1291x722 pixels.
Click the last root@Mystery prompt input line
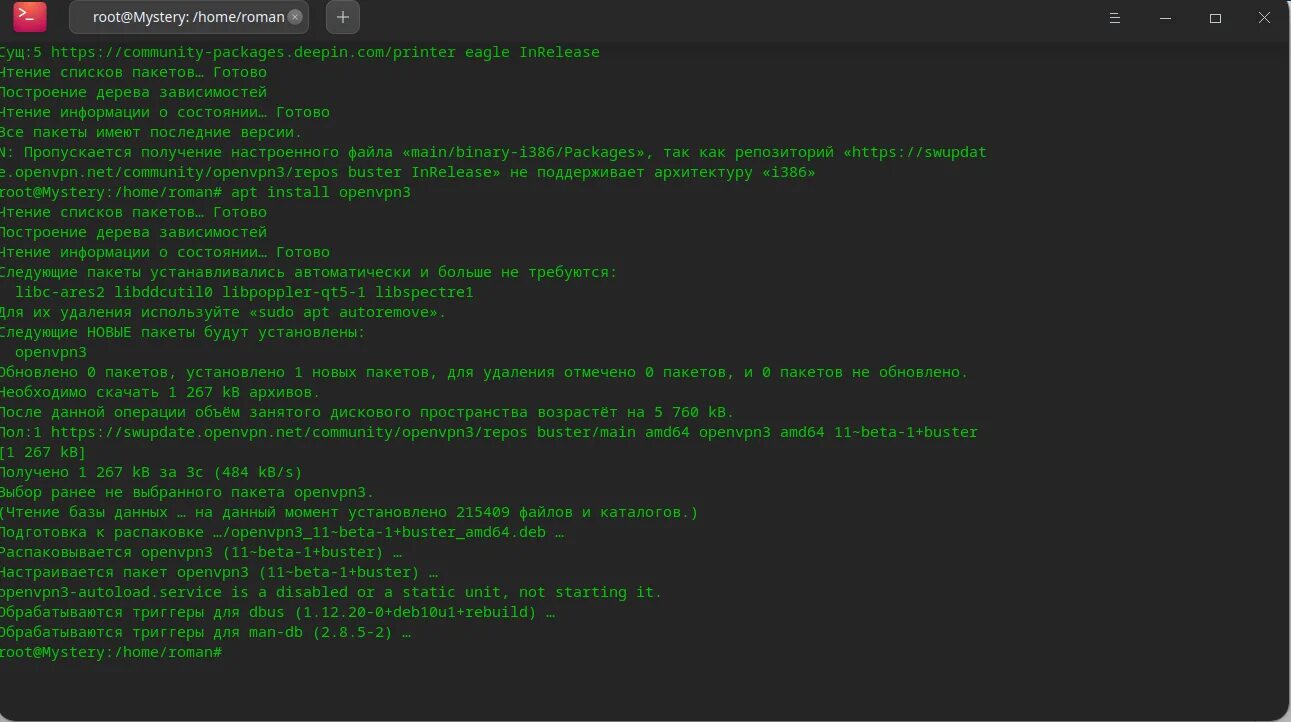[x=112, y=652]
